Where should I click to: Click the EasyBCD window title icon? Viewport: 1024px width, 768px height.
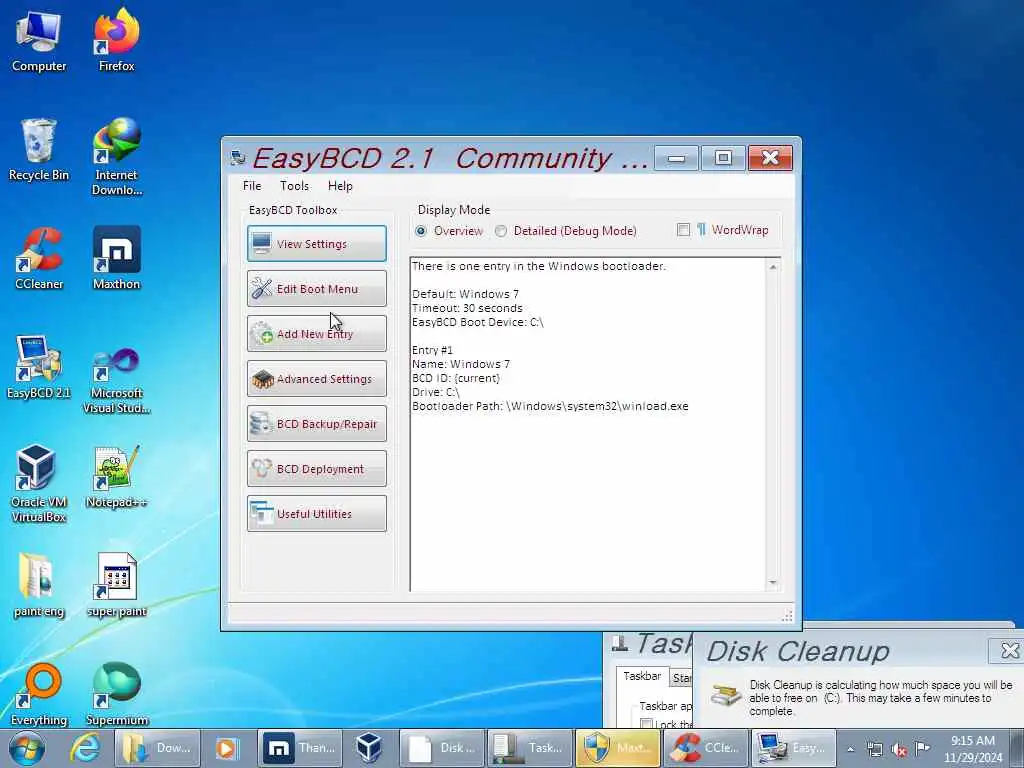point(238,157)
